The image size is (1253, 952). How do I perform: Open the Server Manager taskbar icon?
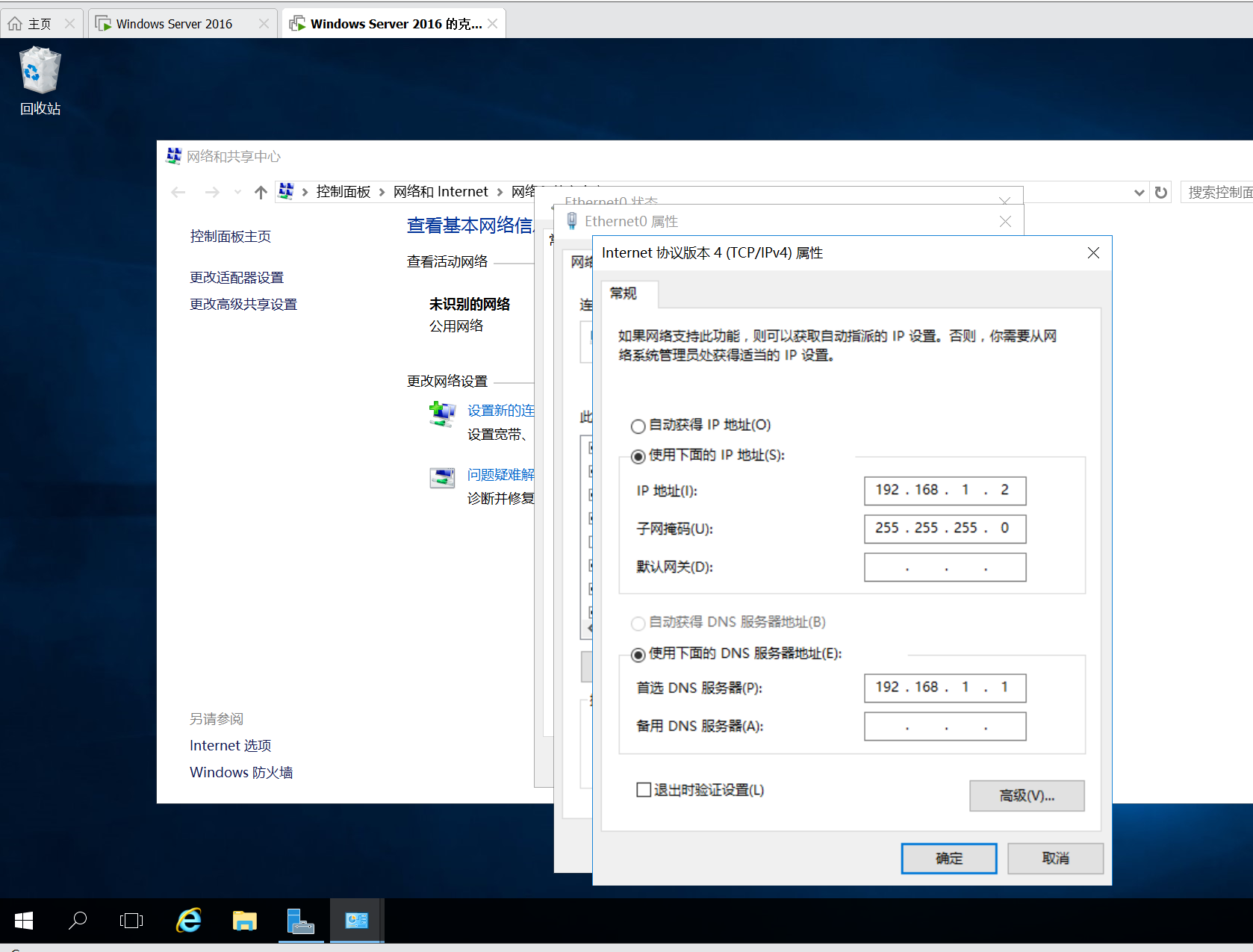pyautogui.click(x=300, y=921)
